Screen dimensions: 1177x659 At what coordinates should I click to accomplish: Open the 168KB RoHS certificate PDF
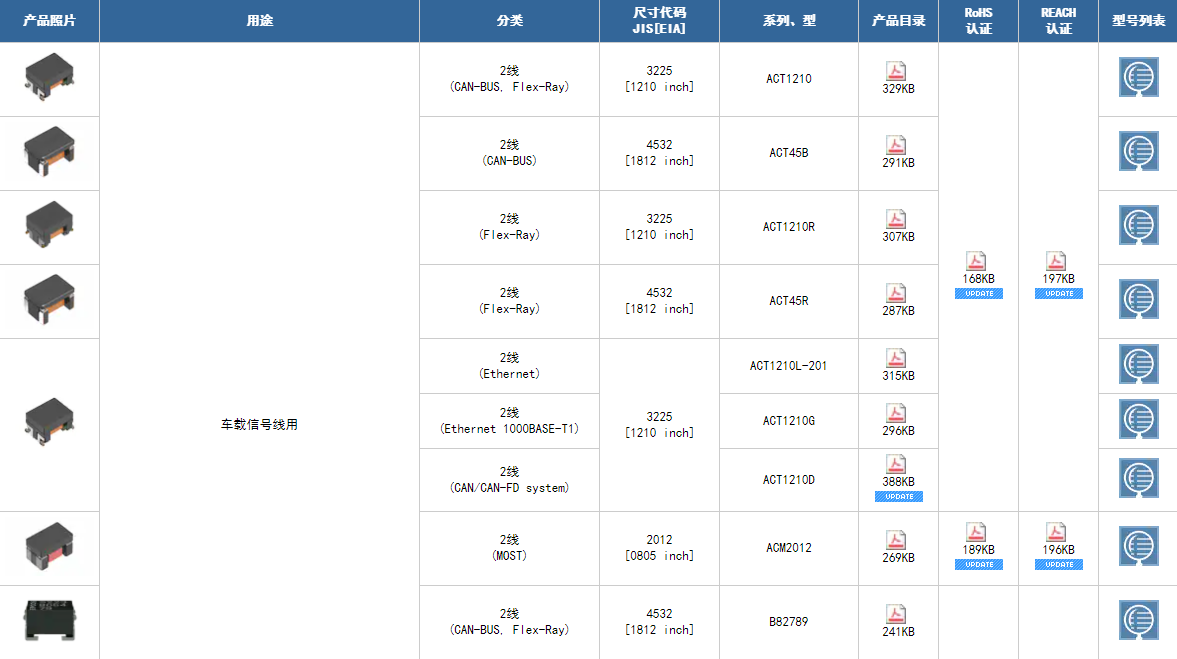tap(978, 262)
